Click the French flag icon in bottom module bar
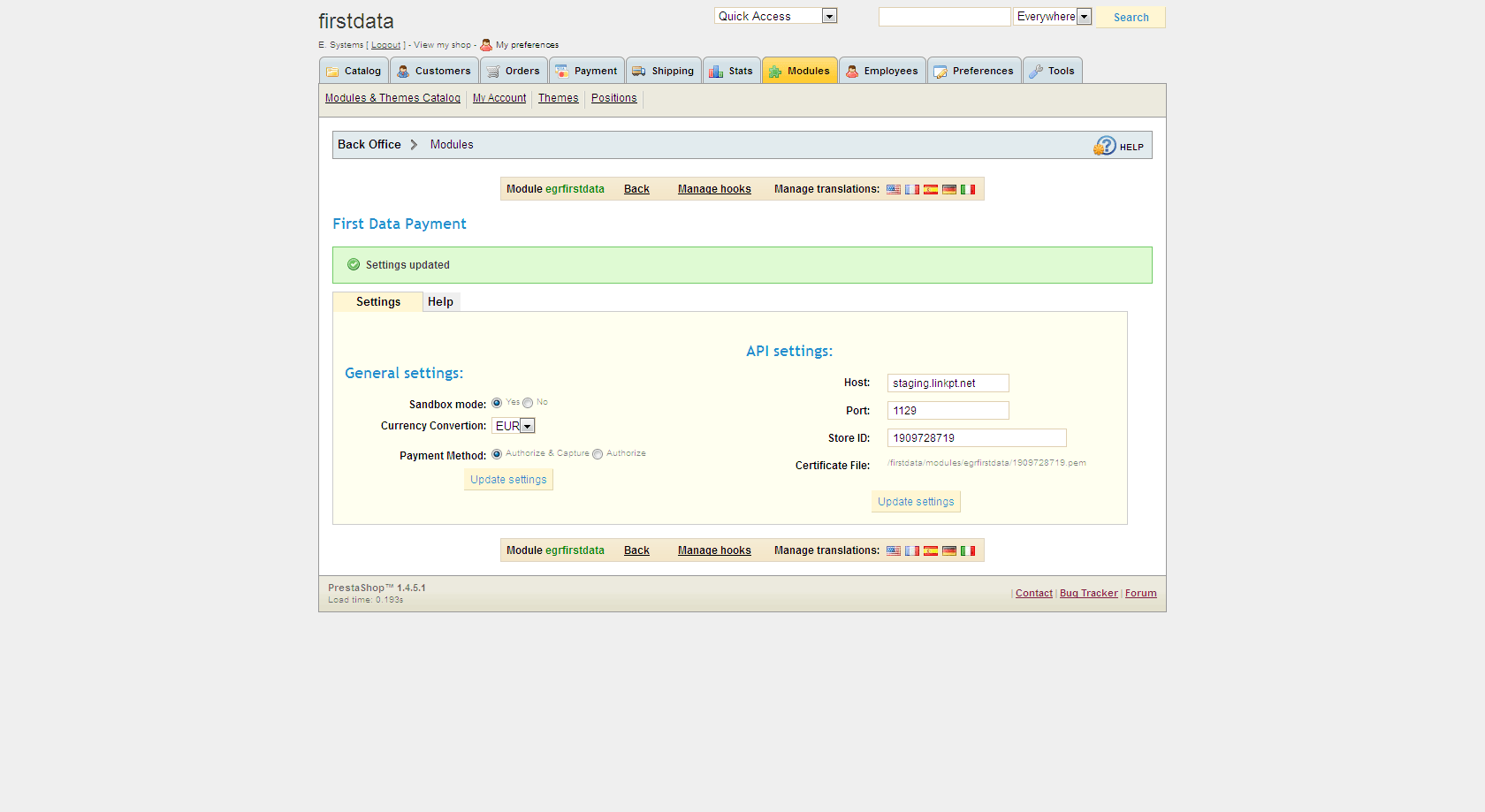This screenshot has height=812, width=1485. (912, 550)
